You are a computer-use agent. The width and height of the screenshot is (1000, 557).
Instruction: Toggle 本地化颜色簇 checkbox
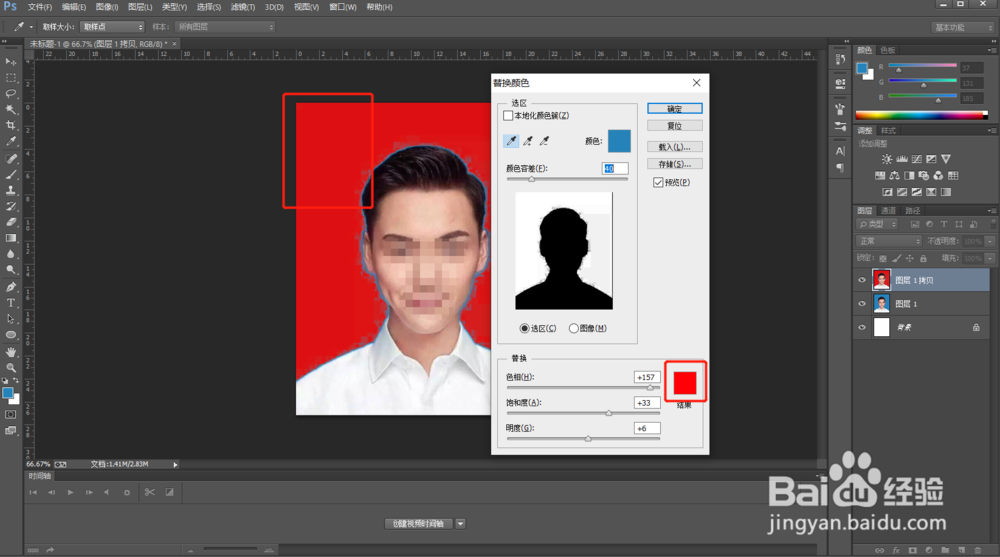click(x=508, y=115)
